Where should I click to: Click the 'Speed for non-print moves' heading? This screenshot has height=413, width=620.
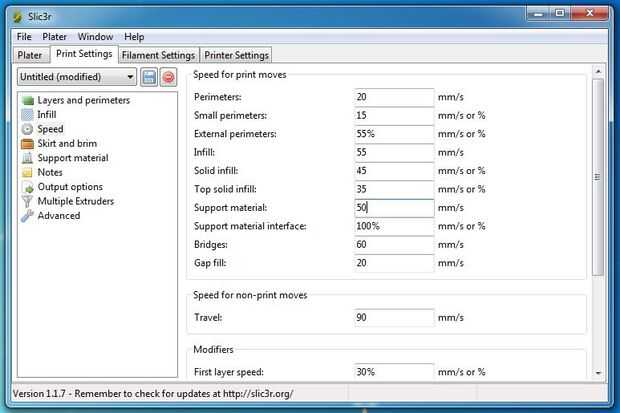click(x=250, y=295)
